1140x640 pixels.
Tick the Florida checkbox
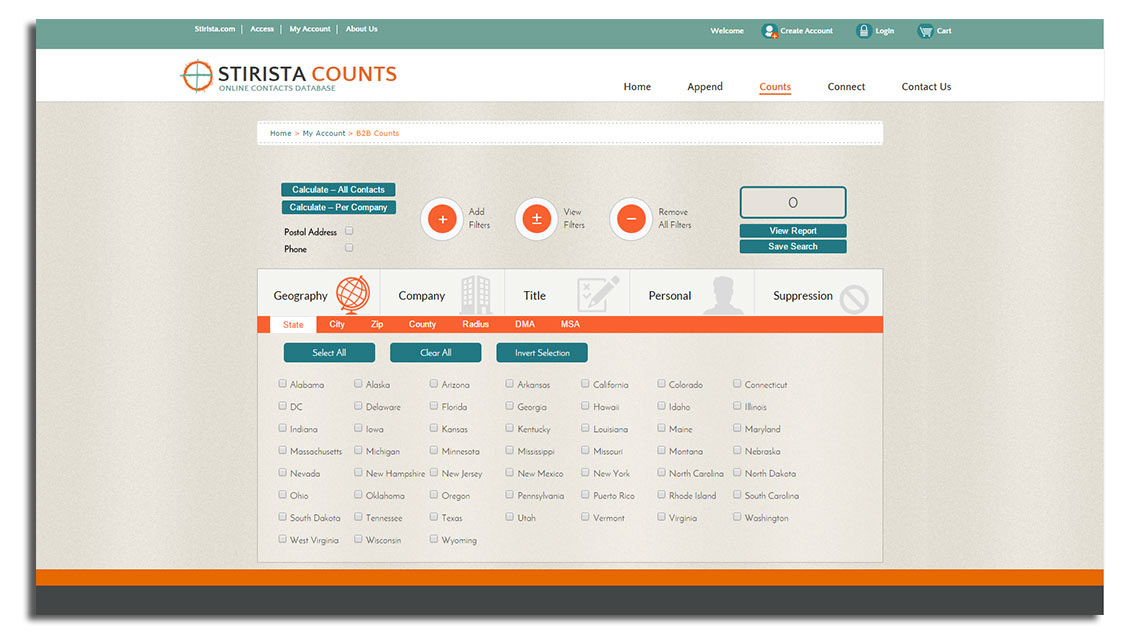[433, 406]
